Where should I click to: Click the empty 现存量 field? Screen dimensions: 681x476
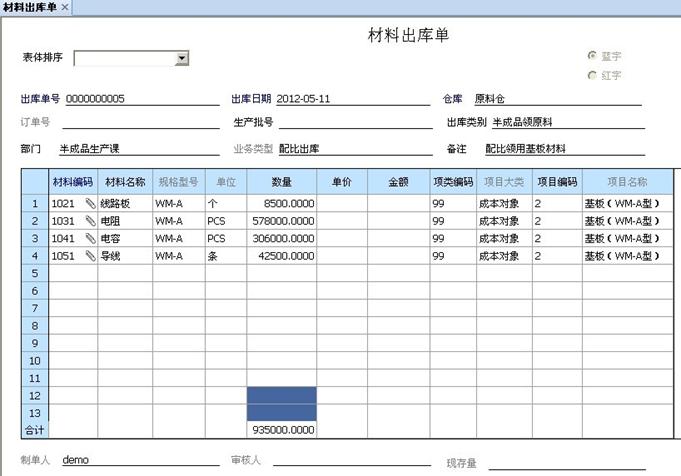(567, 463)
